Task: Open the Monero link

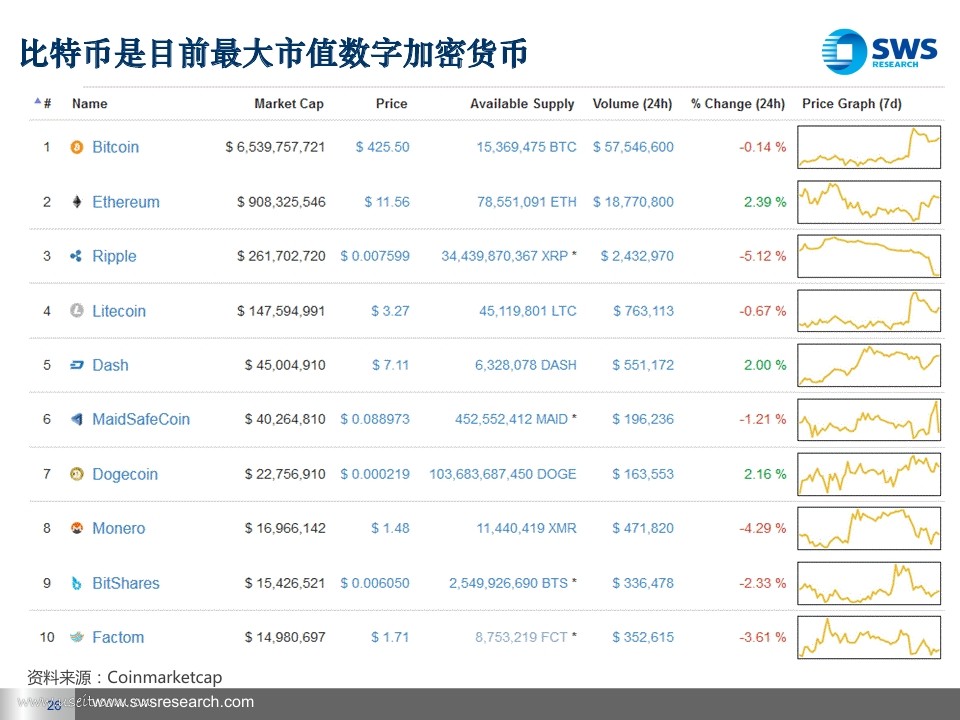Action: click(x=119, y=528)
